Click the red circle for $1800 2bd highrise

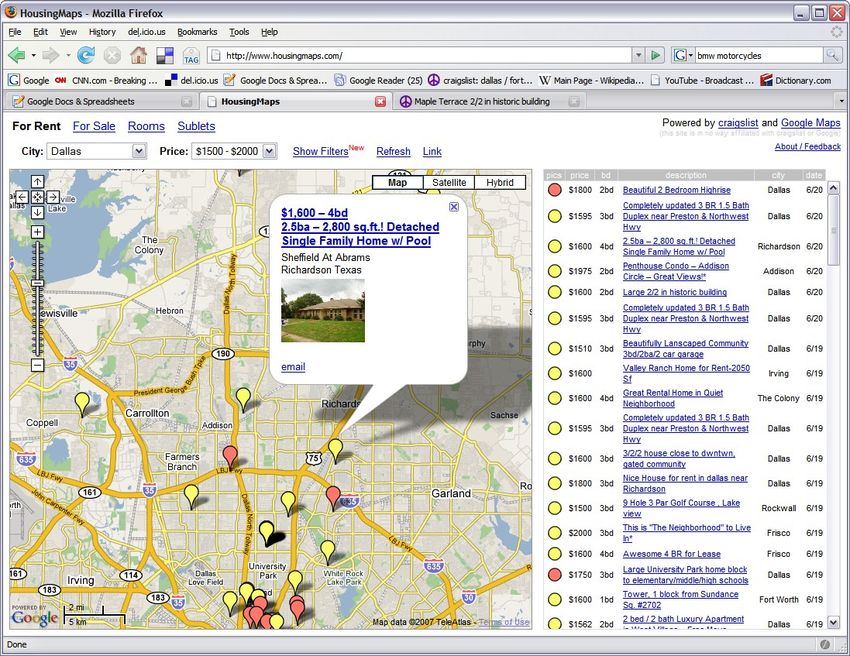(x=554, y=190)
